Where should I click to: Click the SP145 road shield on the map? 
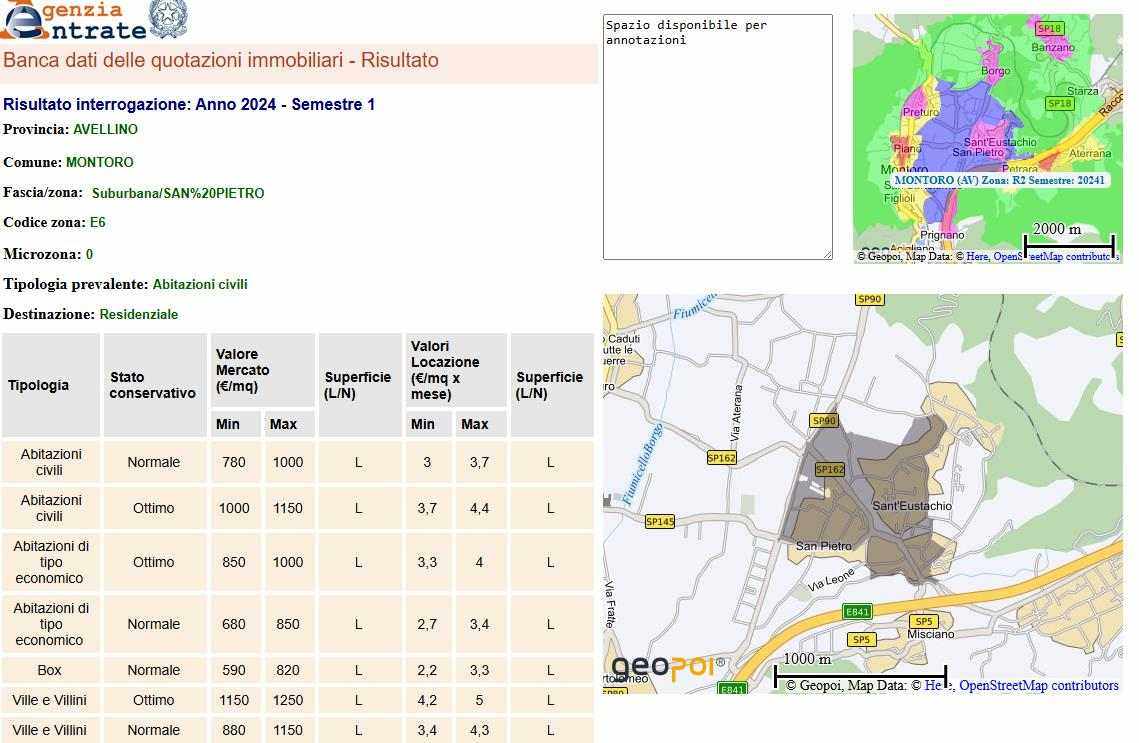pyautogui.click(x=660, y=521)
